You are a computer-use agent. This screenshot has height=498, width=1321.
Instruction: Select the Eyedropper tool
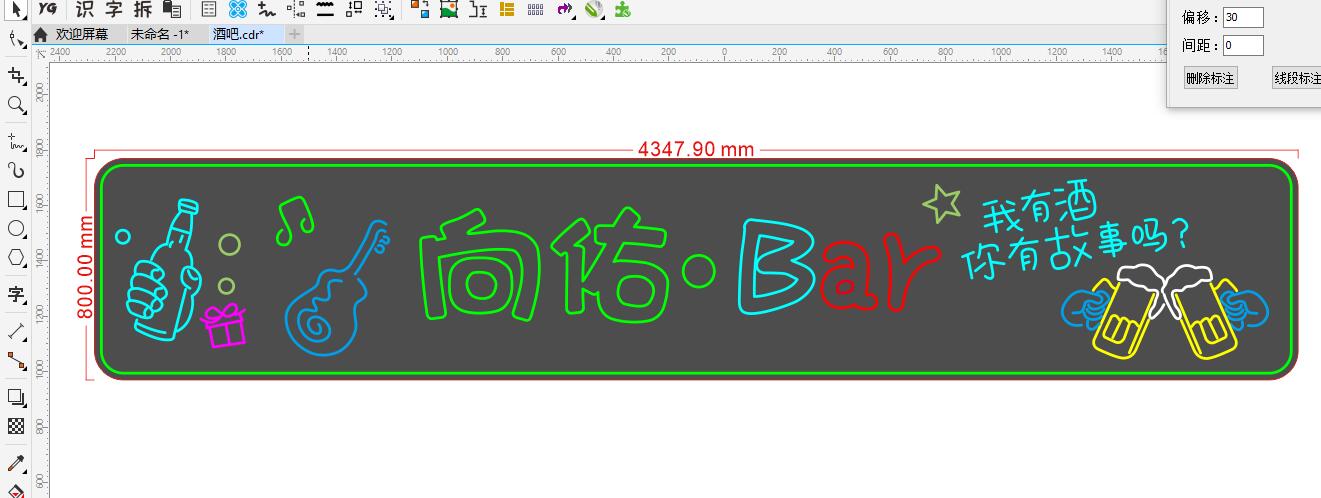tap(16, 463)
